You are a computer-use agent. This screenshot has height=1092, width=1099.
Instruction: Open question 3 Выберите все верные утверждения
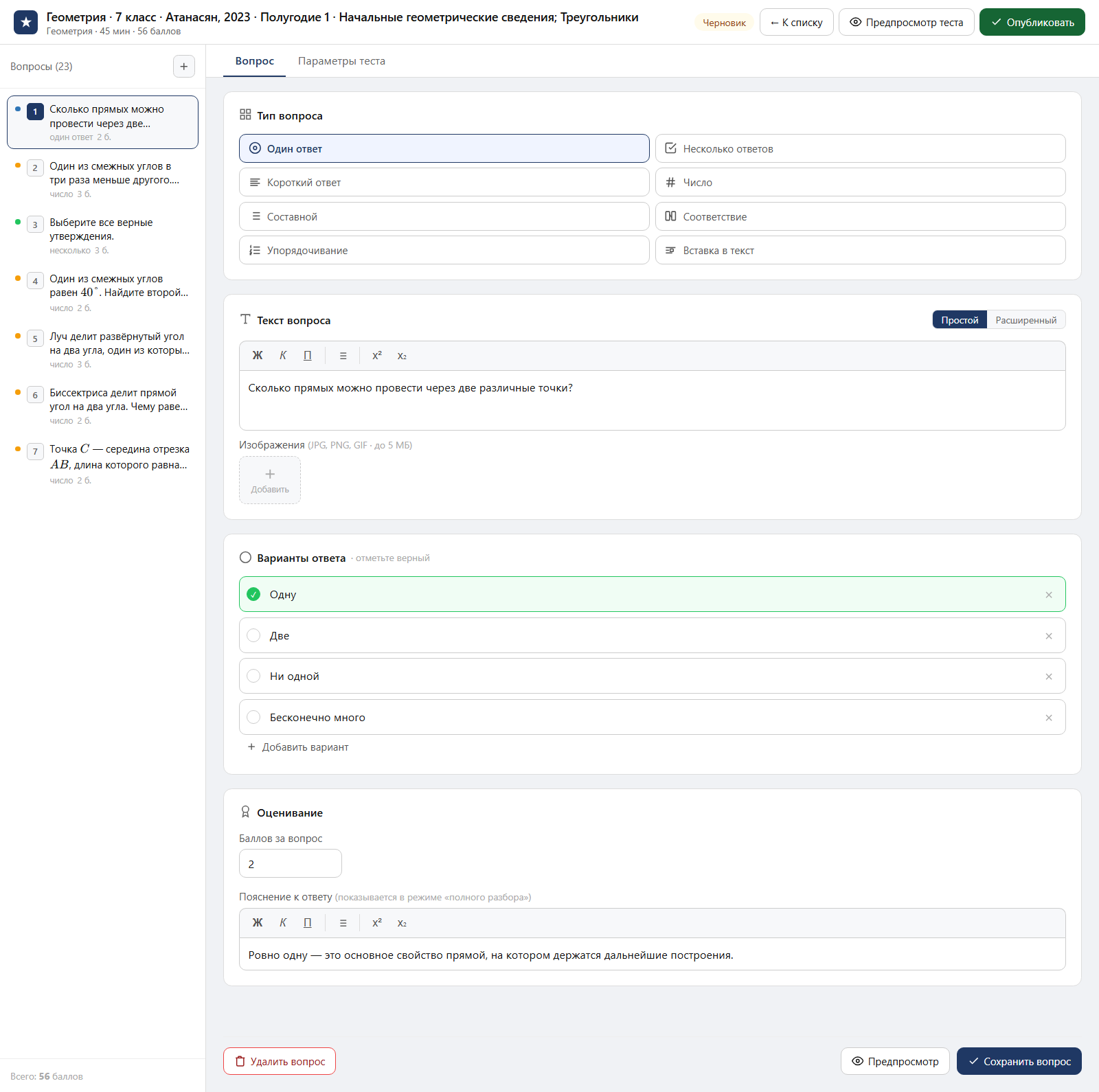click(x=103, y=236)
